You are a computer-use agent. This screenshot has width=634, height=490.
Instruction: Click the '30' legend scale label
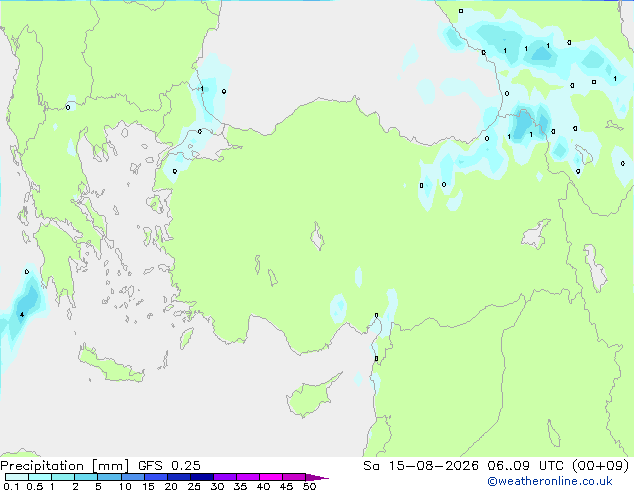tap(217, 486)
